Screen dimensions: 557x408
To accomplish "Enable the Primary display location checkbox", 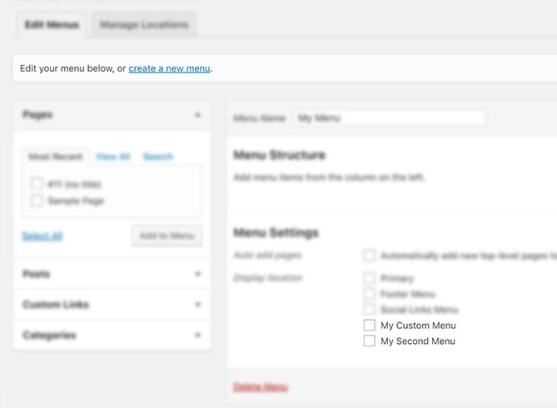I will click(369, 278).
